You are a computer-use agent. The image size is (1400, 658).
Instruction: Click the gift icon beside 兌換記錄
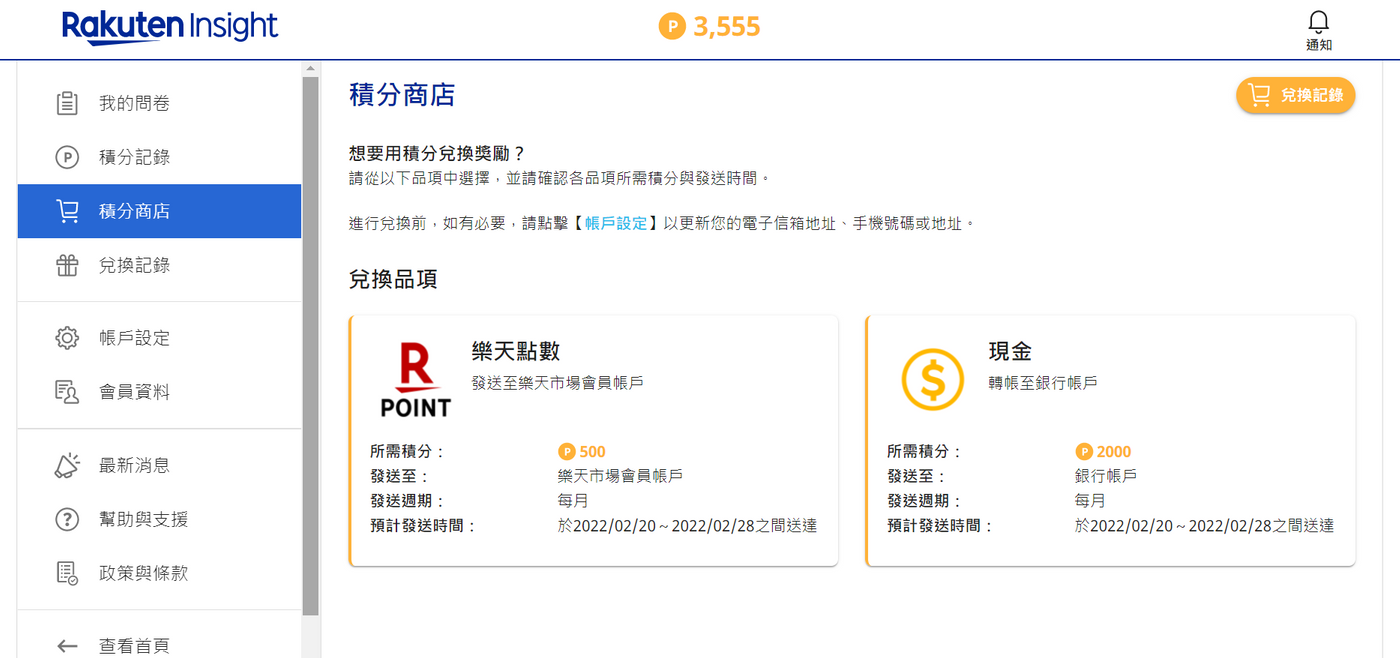tap(67, 265)
